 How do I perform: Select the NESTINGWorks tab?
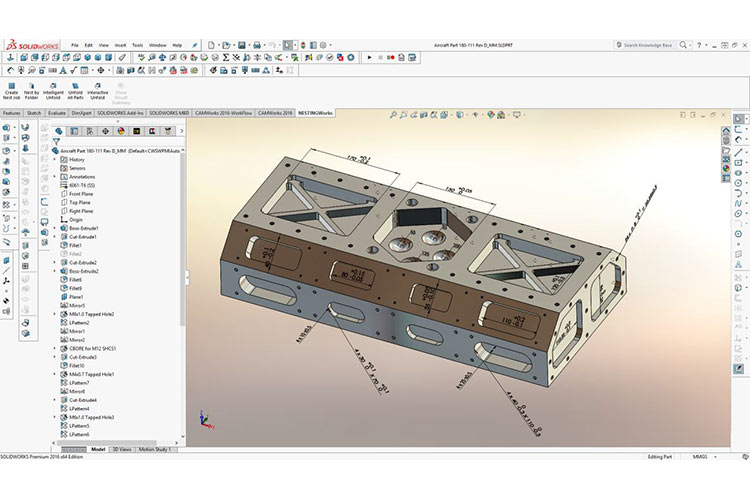coord(315,113)
